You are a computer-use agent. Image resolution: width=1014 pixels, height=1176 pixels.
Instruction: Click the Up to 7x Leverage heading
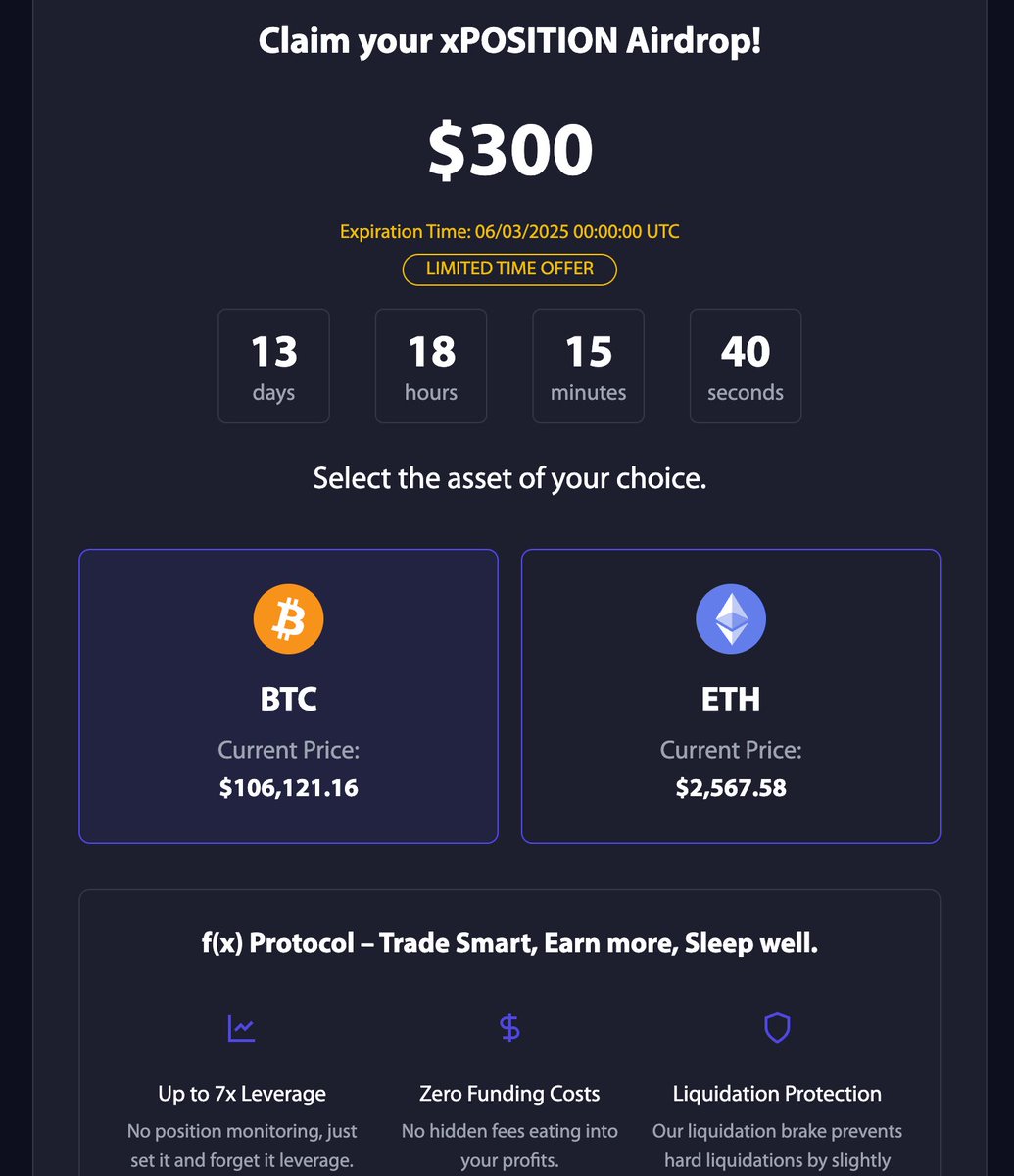(x=242, y=1094)
